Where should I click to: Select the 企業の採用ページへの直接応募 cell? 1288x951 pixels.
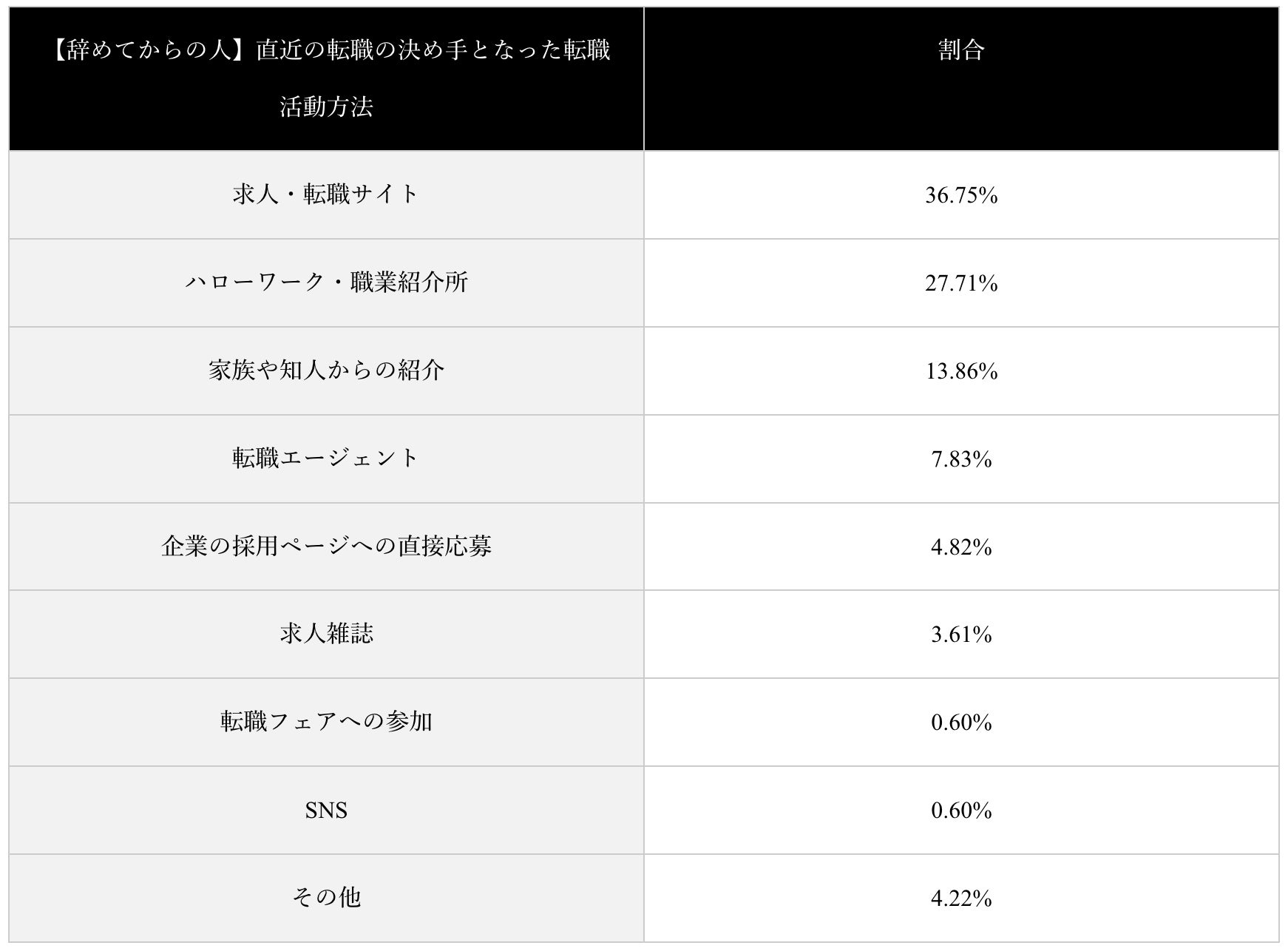326,546
